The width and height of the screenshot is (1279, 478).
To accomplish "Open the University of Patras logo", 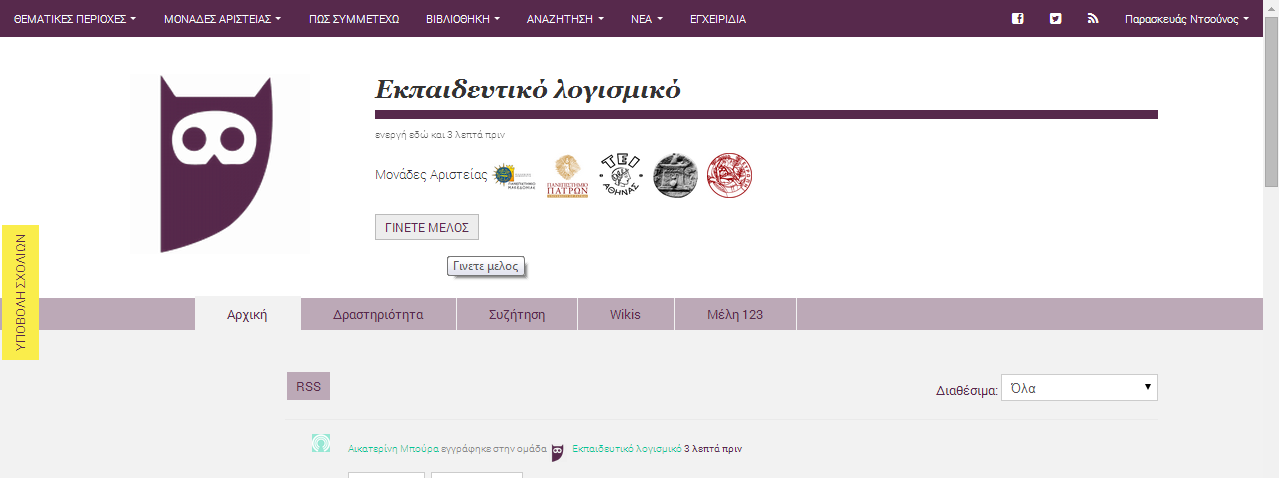I will (x=567, y=176).
